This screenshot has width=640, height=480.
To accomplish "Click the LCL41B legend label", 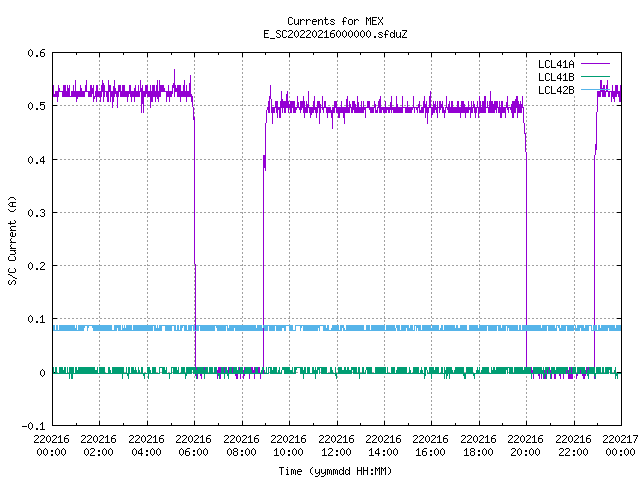I will tap(556, 77).
